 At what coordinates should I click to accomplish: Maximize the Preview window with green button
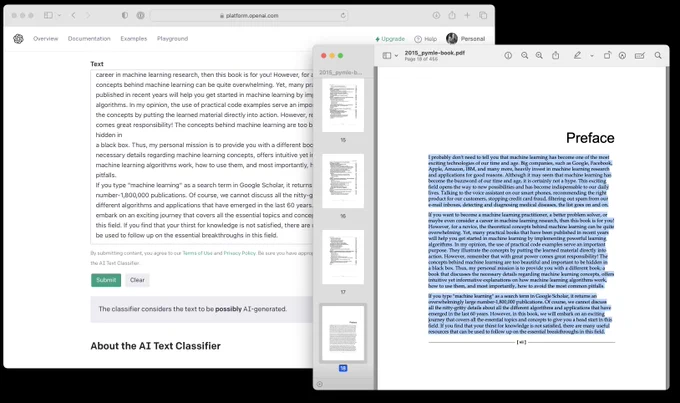pos(340,56)
